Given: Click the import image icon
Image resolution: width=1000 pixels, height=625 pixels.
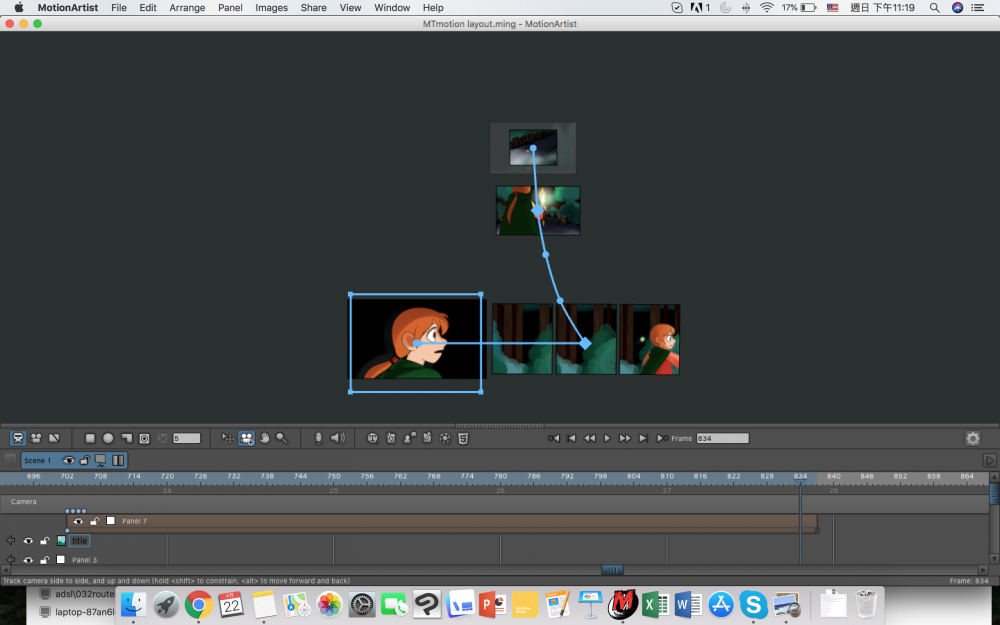Looking at the screenshot, I should tap(391, 438).
